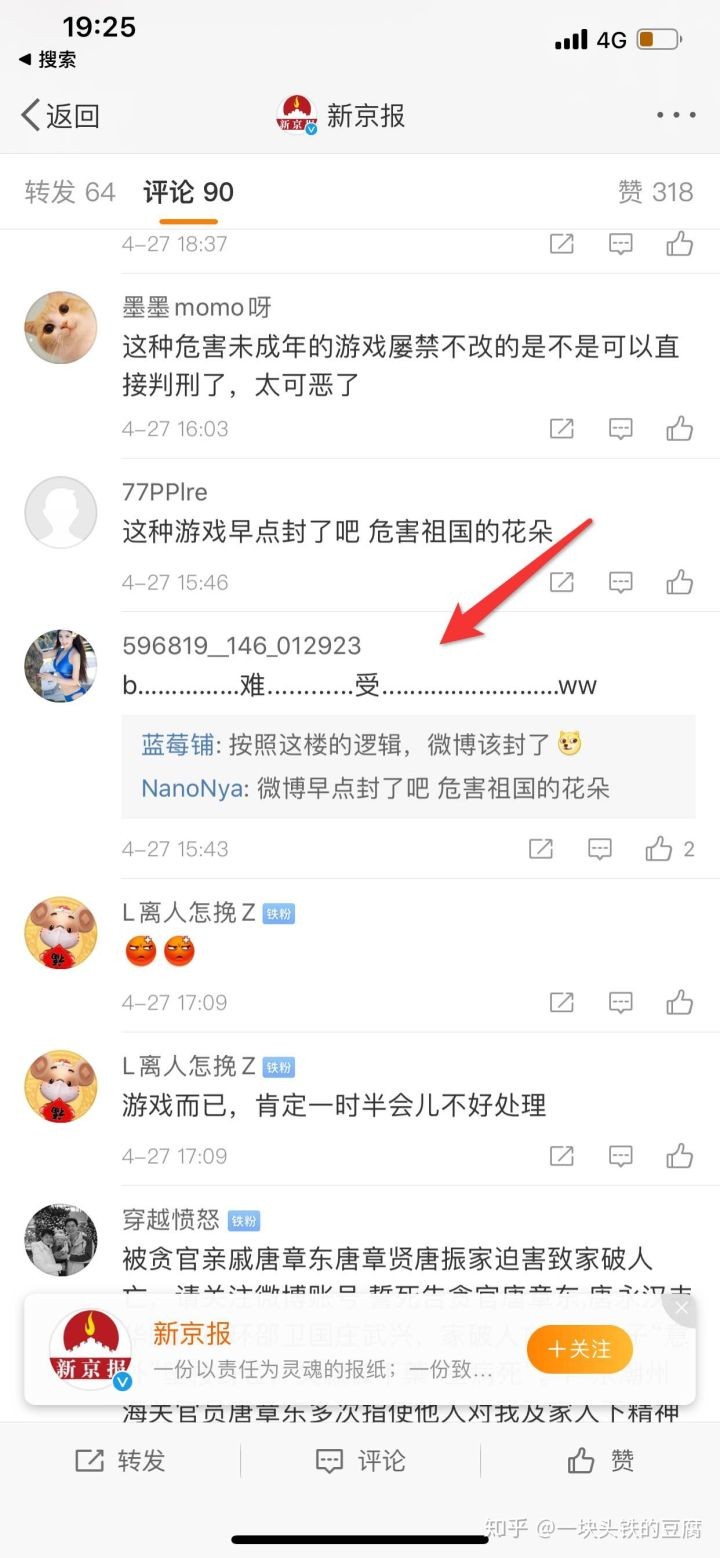Like the 墨墨momo呀 comment

tap(680, 429)
